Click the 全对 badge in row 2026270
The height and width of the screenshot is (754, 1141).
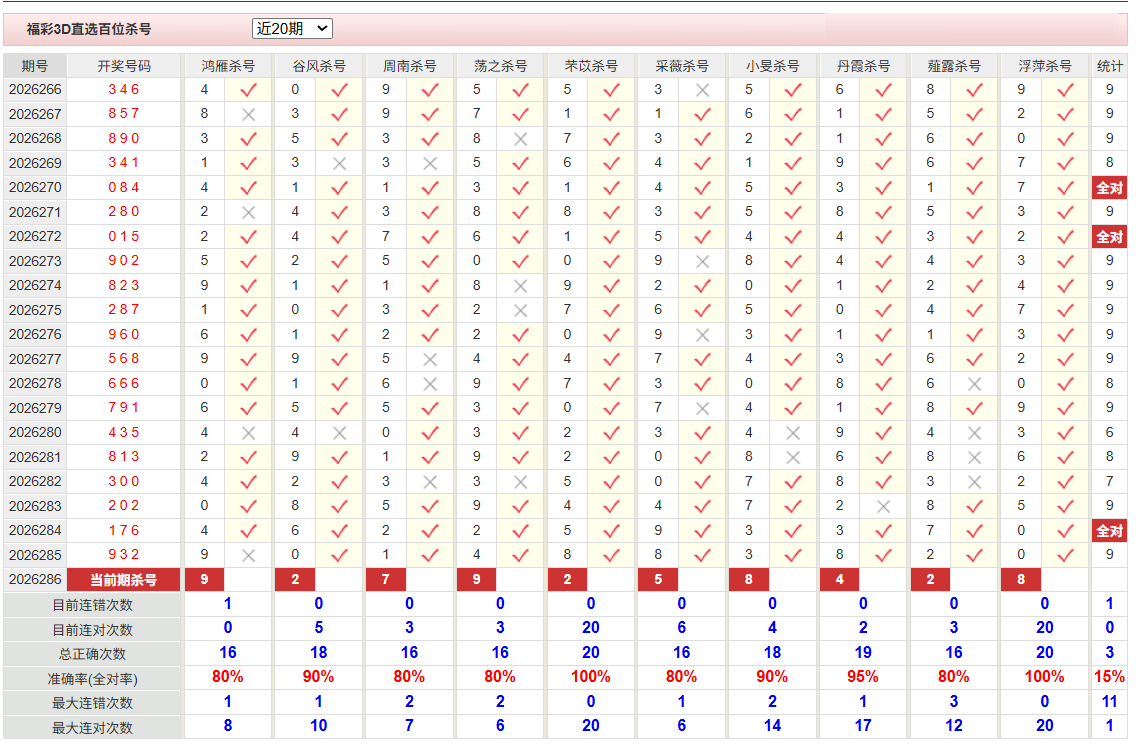click(1109, 188)
